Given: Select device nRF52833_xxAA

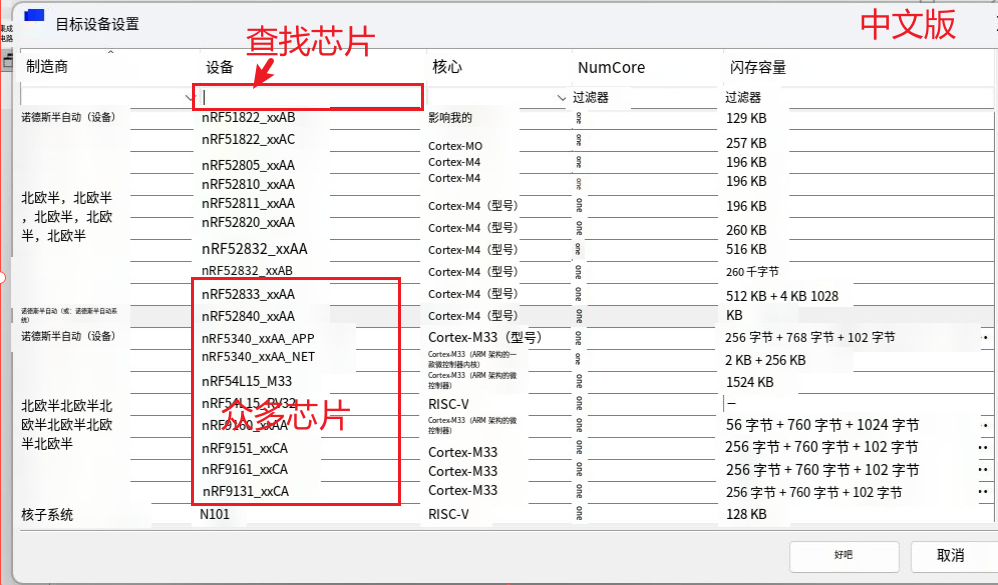Looking at the screenshot, I should coord(248,294).
